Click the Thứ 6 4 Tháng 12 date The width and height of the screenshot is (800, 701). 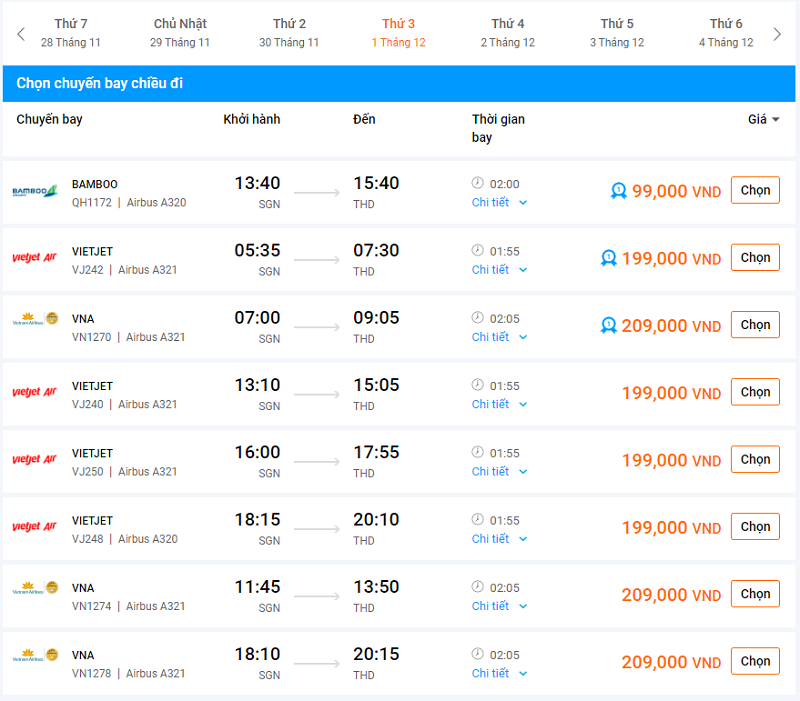click(x=726, y=33)
